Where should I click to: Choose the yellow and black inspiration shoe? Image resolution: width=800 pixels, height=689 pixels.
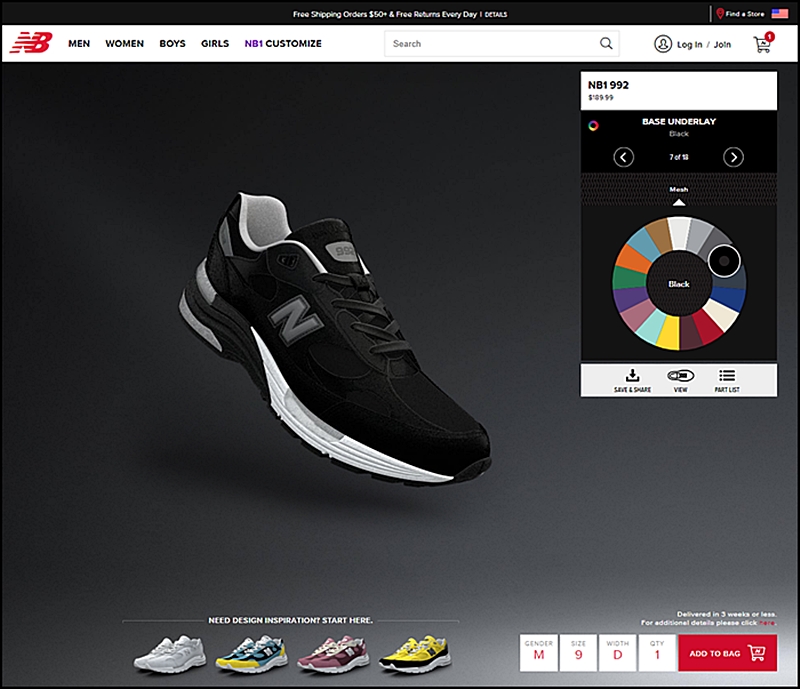(x=415, y=653)
